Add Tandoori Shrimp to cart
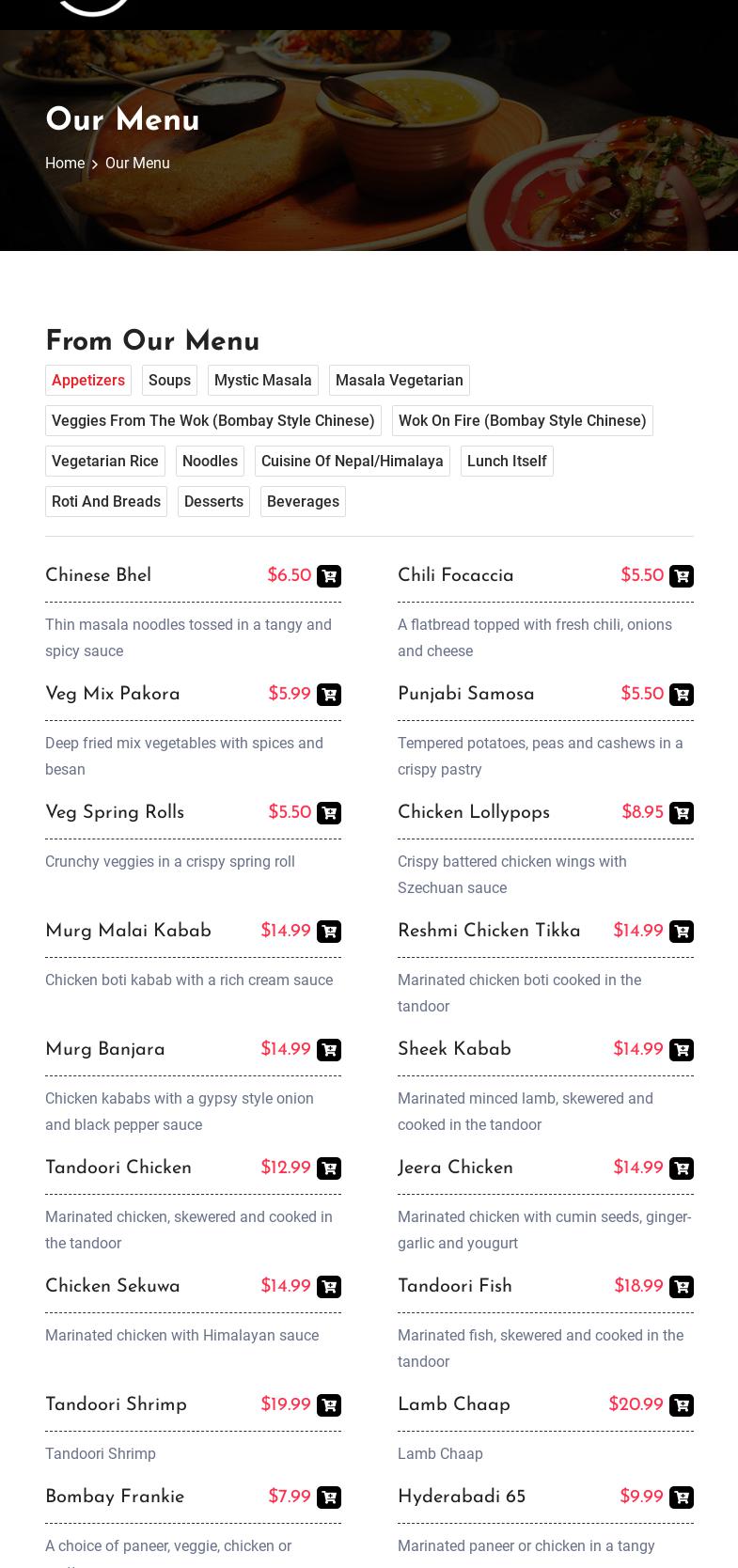This screenshot has height=1568, width=738. click(x=328, y=1405)
